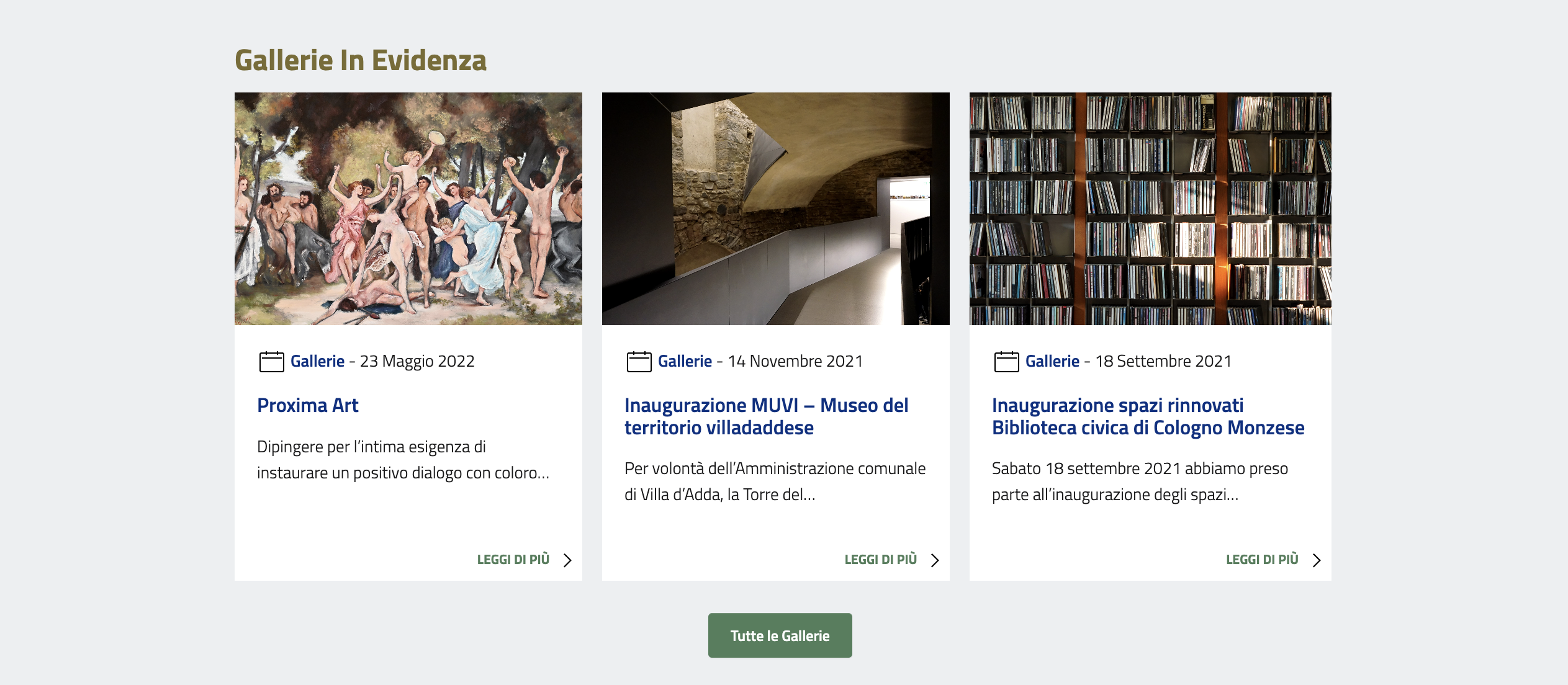The width and height of the screenshot is (1568, 685).
Task: Click arrow icon on Biblioteca civica card
Action: click(x=1316, y=560)
